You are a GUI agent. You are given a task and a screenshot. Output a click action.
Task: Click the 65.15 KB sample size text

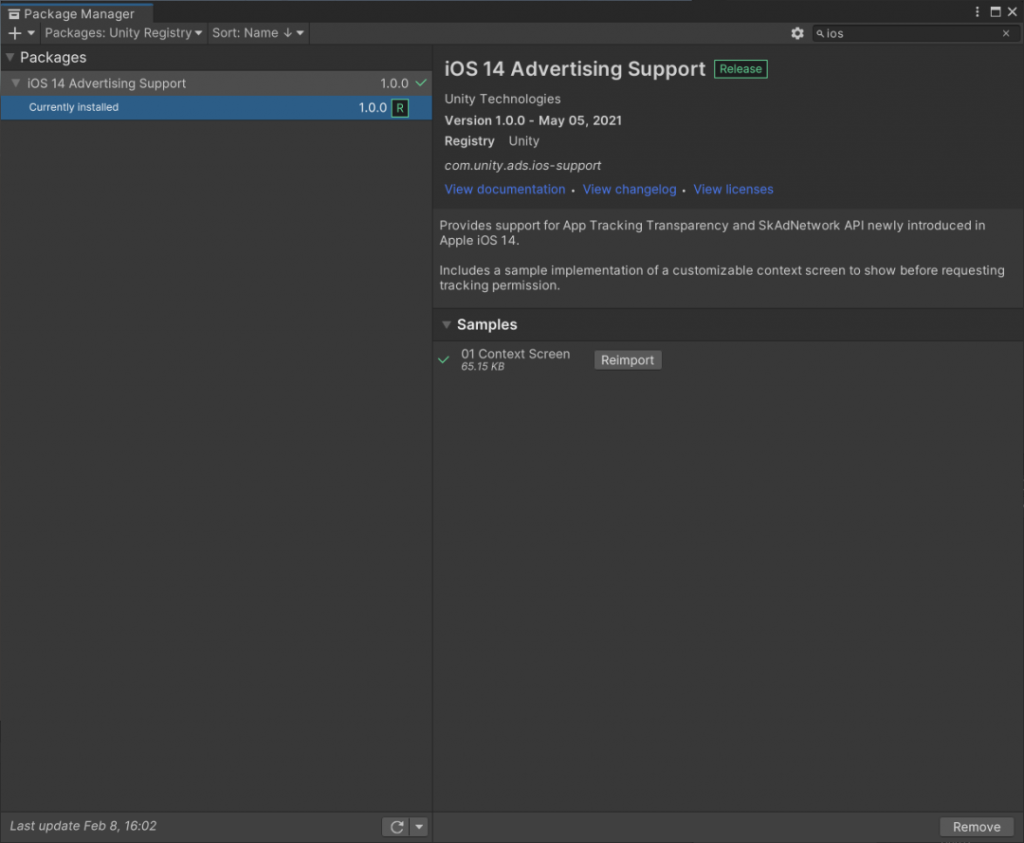pyautogui.click(x=483, y=367)
